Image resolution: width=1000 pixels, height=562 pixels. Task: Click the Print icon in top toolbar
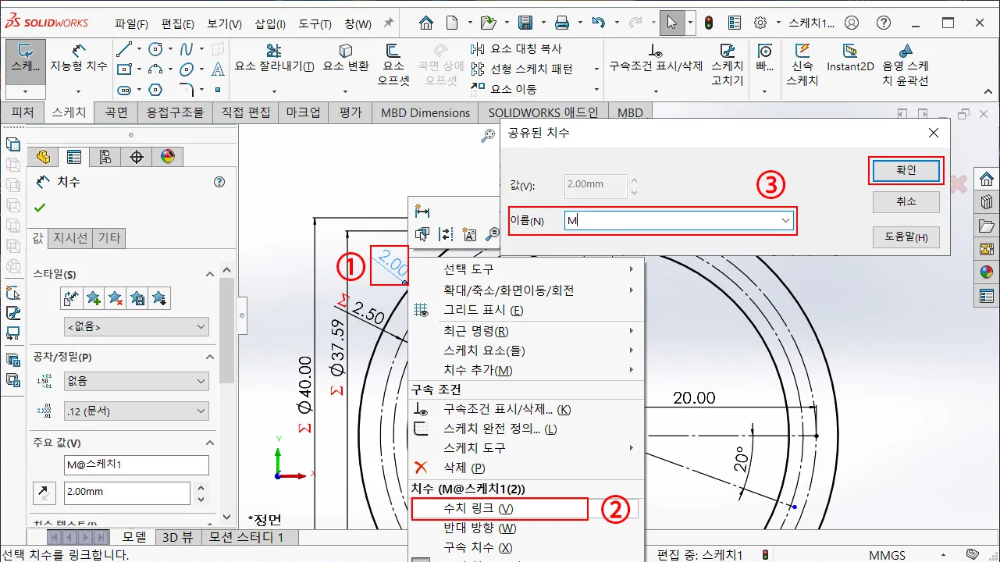pyautogui.click(x=562, y=23)
